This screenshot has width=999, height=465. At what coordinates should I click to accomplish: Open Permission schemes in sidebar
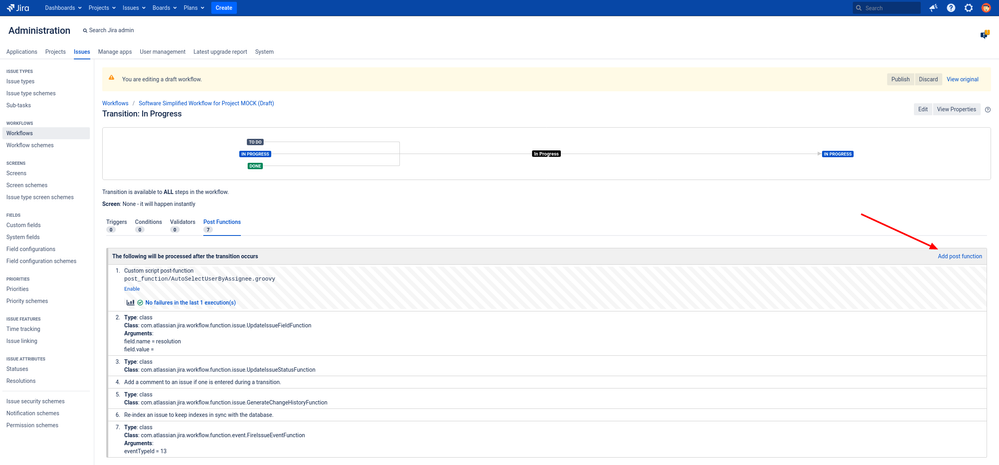[32, 425]
